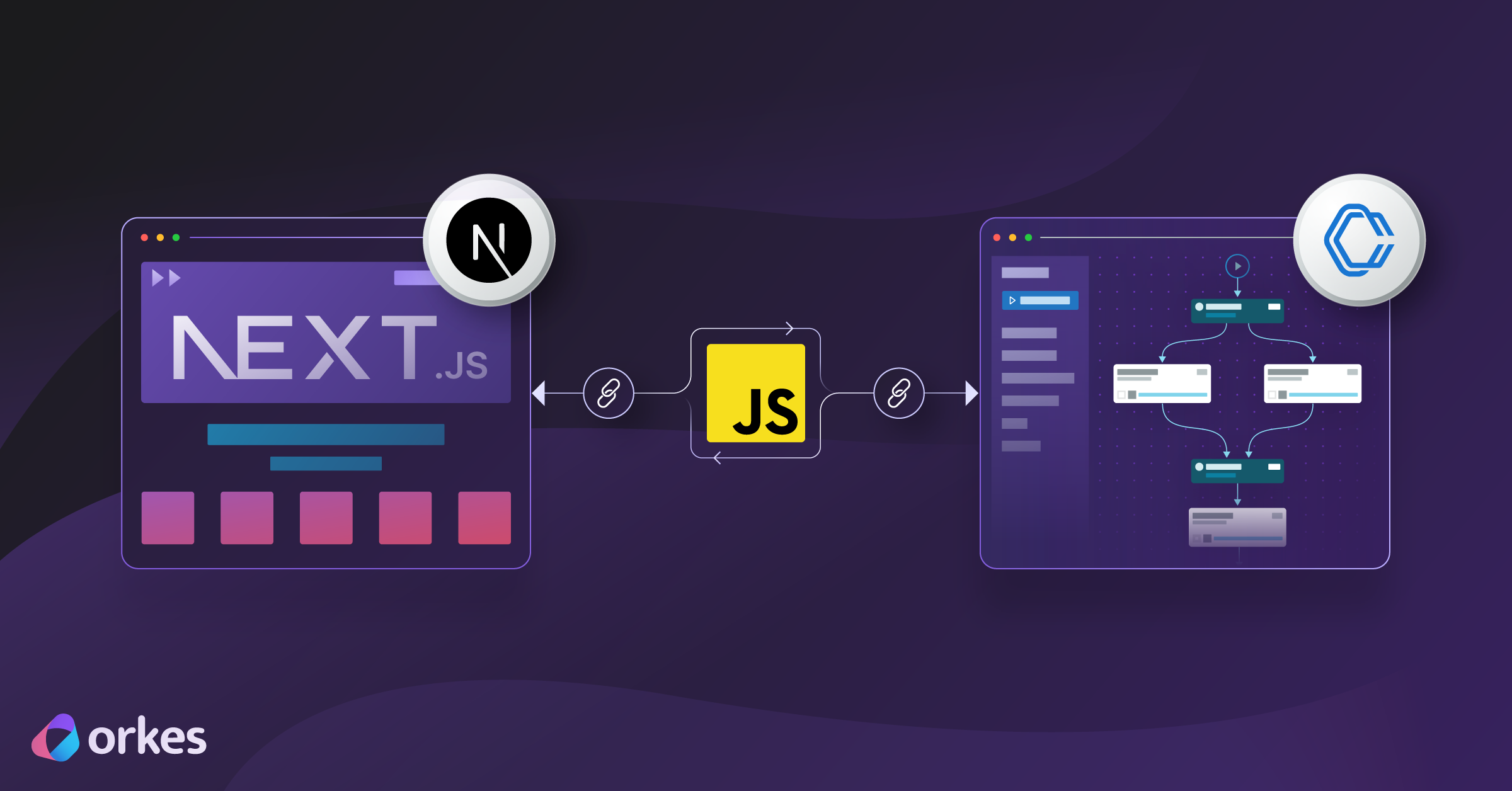Click the workflow start play icon
The image size is (1512, 791).
click(1238, 266)
